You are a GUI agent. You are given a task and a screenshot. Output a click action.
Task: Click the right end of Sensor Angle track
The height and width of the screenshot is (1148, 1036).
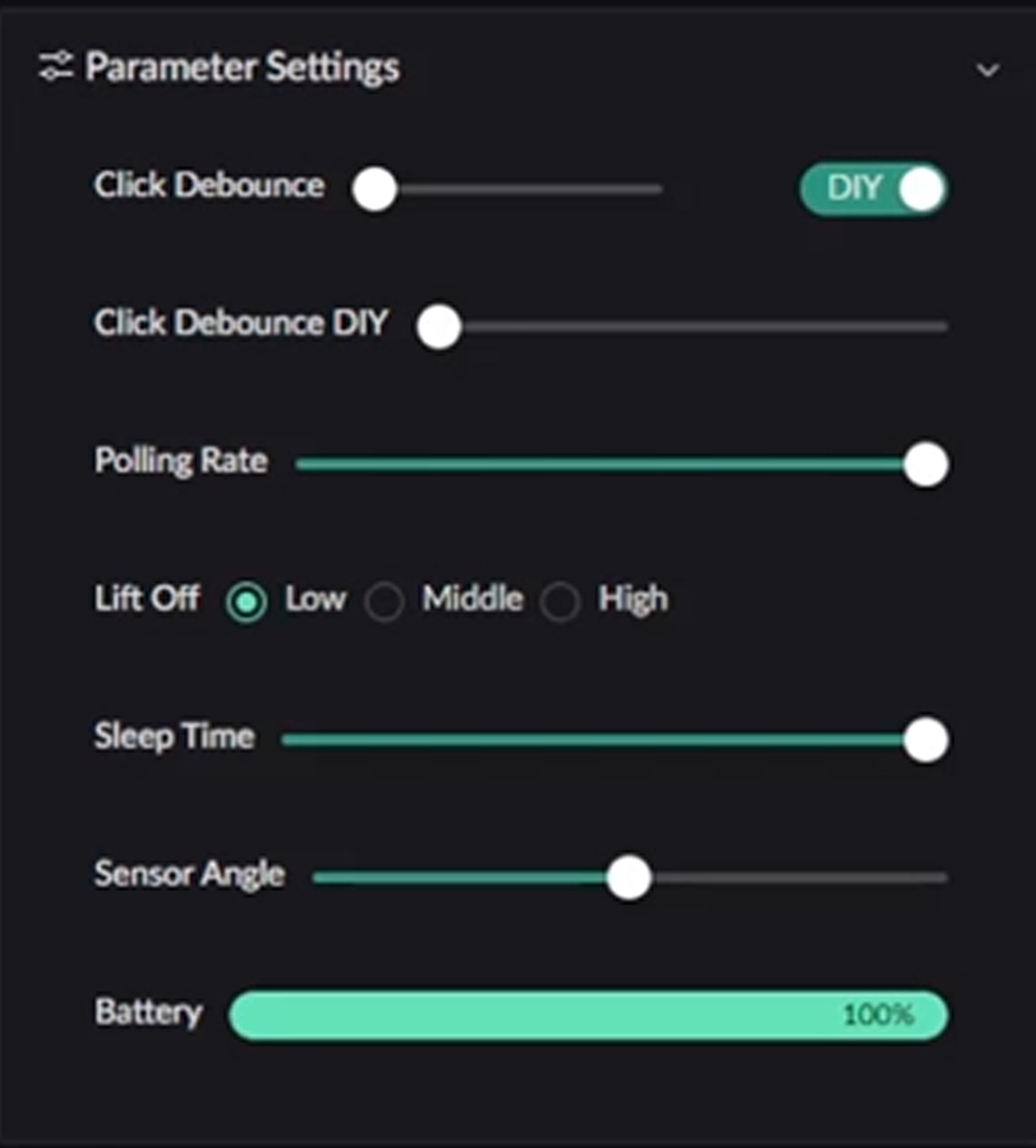click(x=942, y=878)
